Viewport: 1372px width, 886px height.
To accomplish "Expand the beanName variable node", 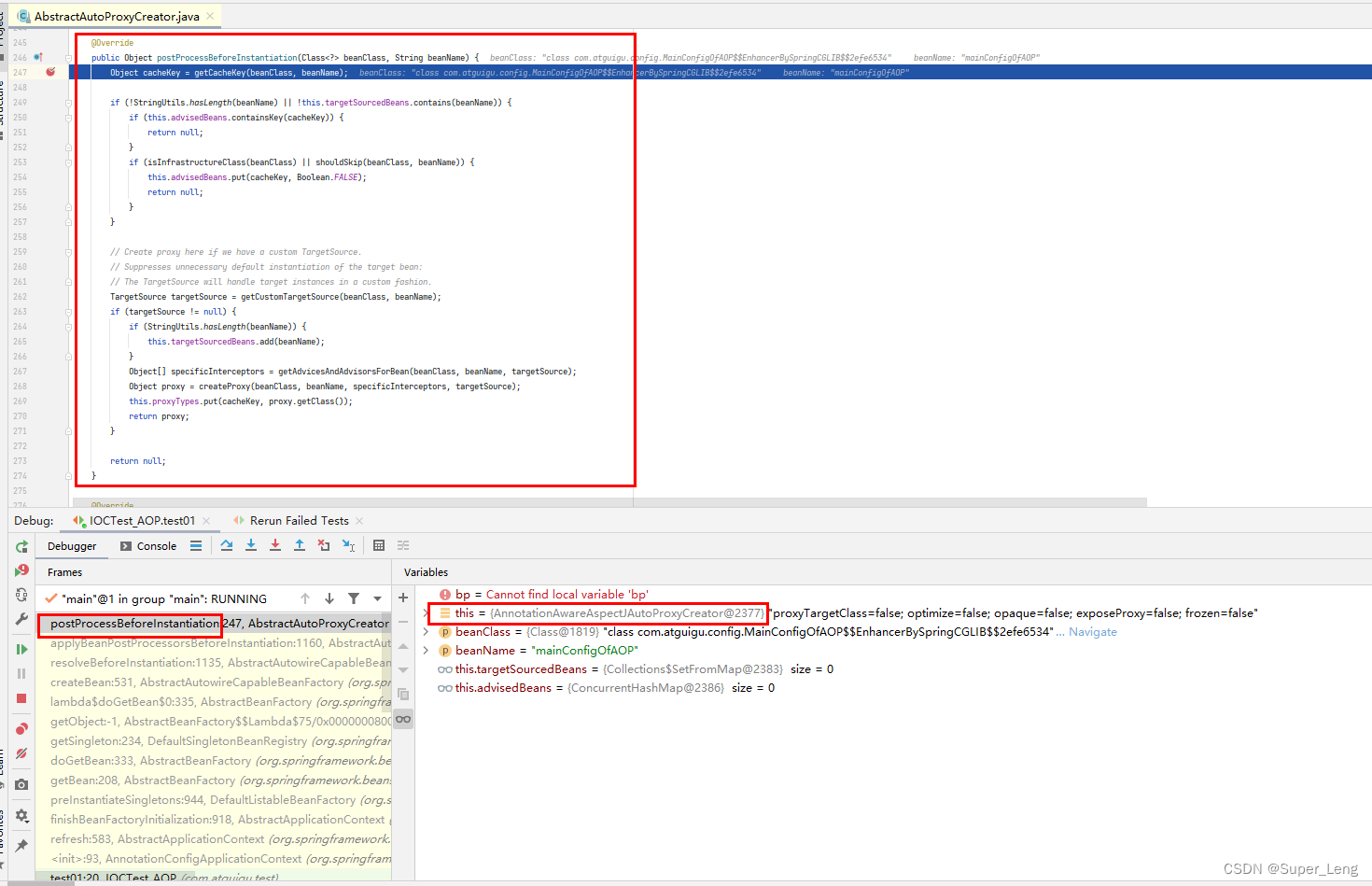I will click(x=427, y=651).
